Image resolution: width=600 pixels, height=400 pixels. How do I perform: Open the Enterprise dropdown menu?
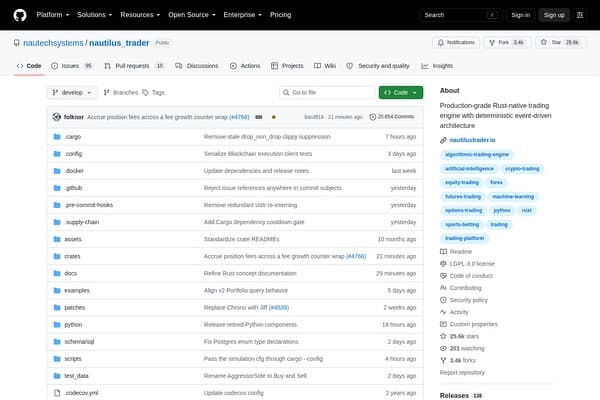(x=243, y=15)
